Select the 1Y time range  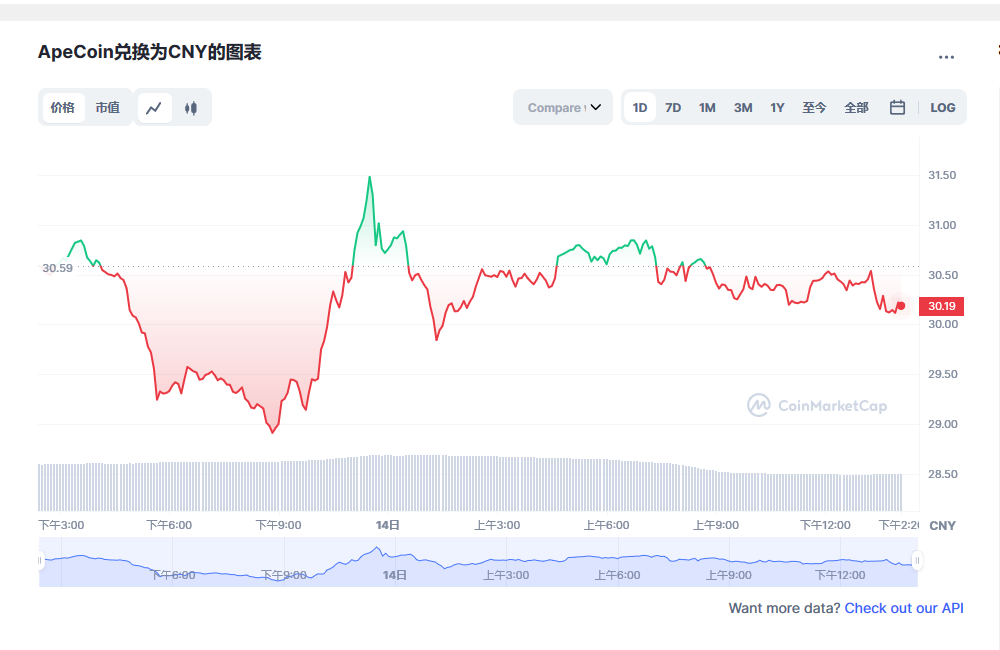pos(777,108)
